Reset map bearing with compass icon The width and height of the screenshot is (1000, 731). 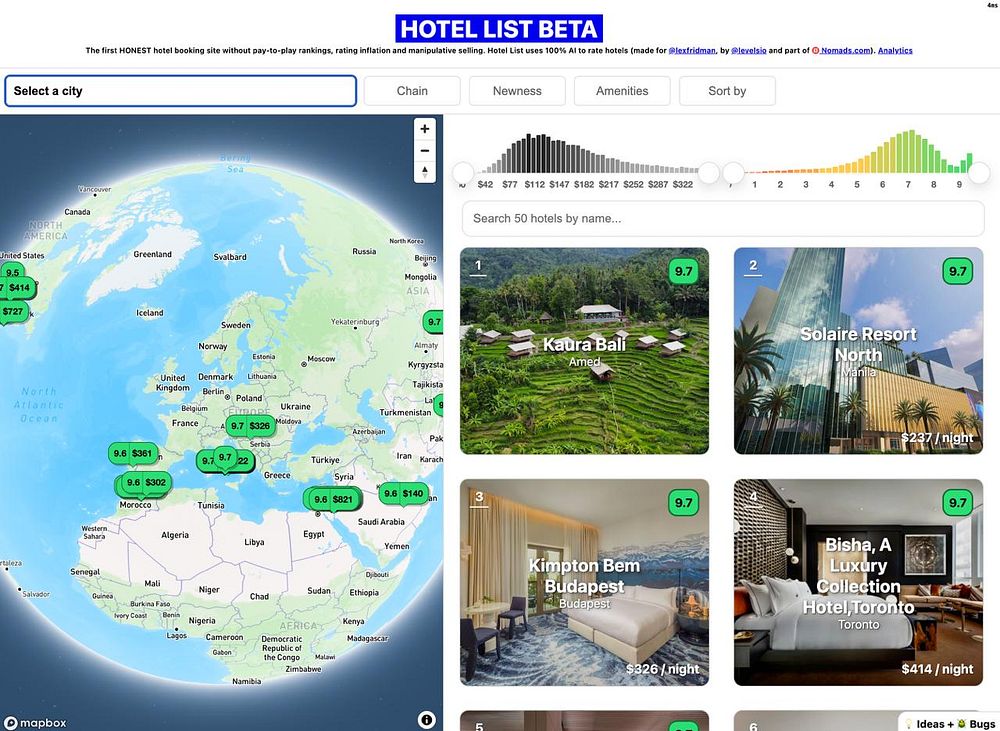(424, 172)
